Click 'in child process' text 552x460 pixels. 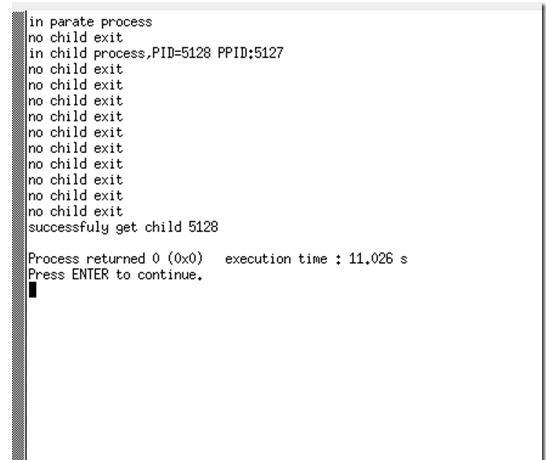[86, 53]
